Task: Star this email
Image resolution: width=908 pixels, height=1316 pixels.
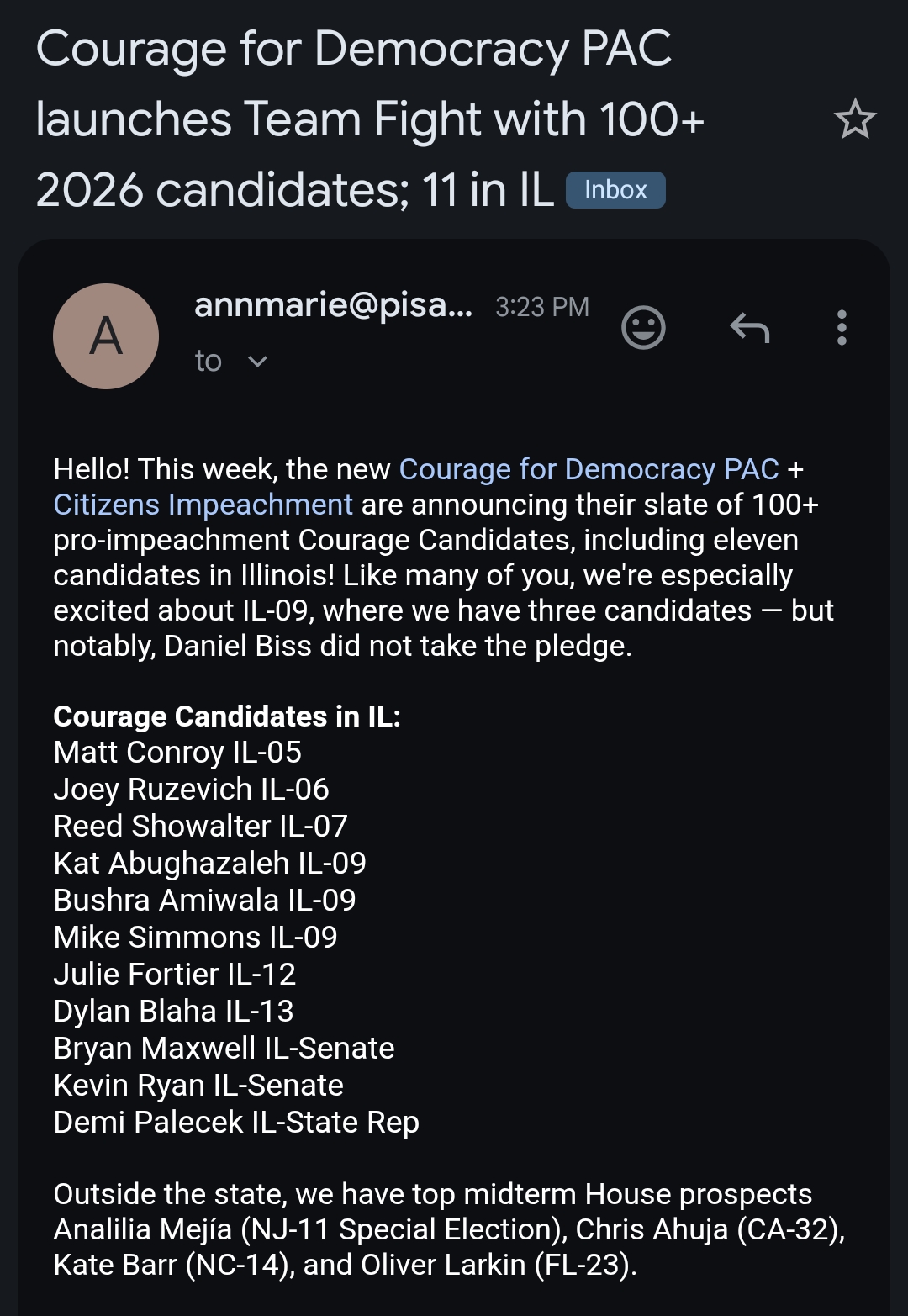Action: [x=855, y=119]
